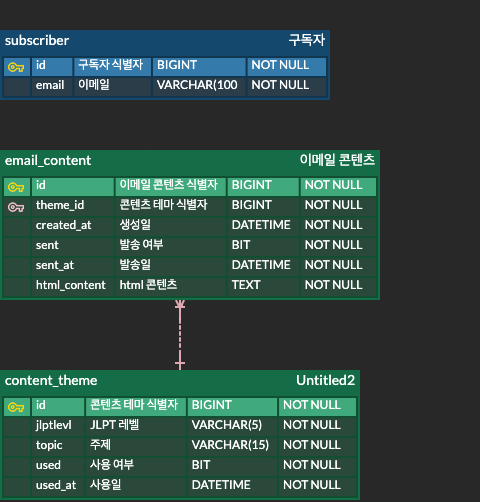Click the 사용일 comment cell

pos(136,487)
